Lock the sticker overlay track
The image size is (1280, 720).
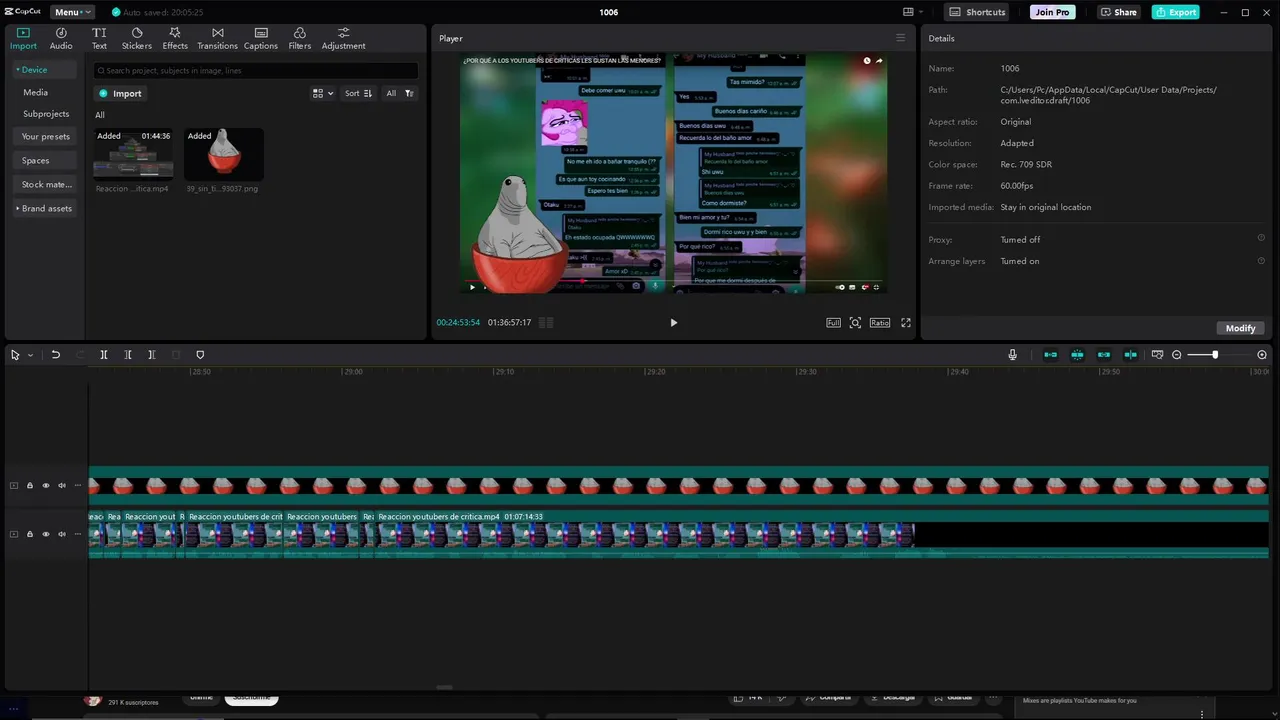tap(30, 486)
